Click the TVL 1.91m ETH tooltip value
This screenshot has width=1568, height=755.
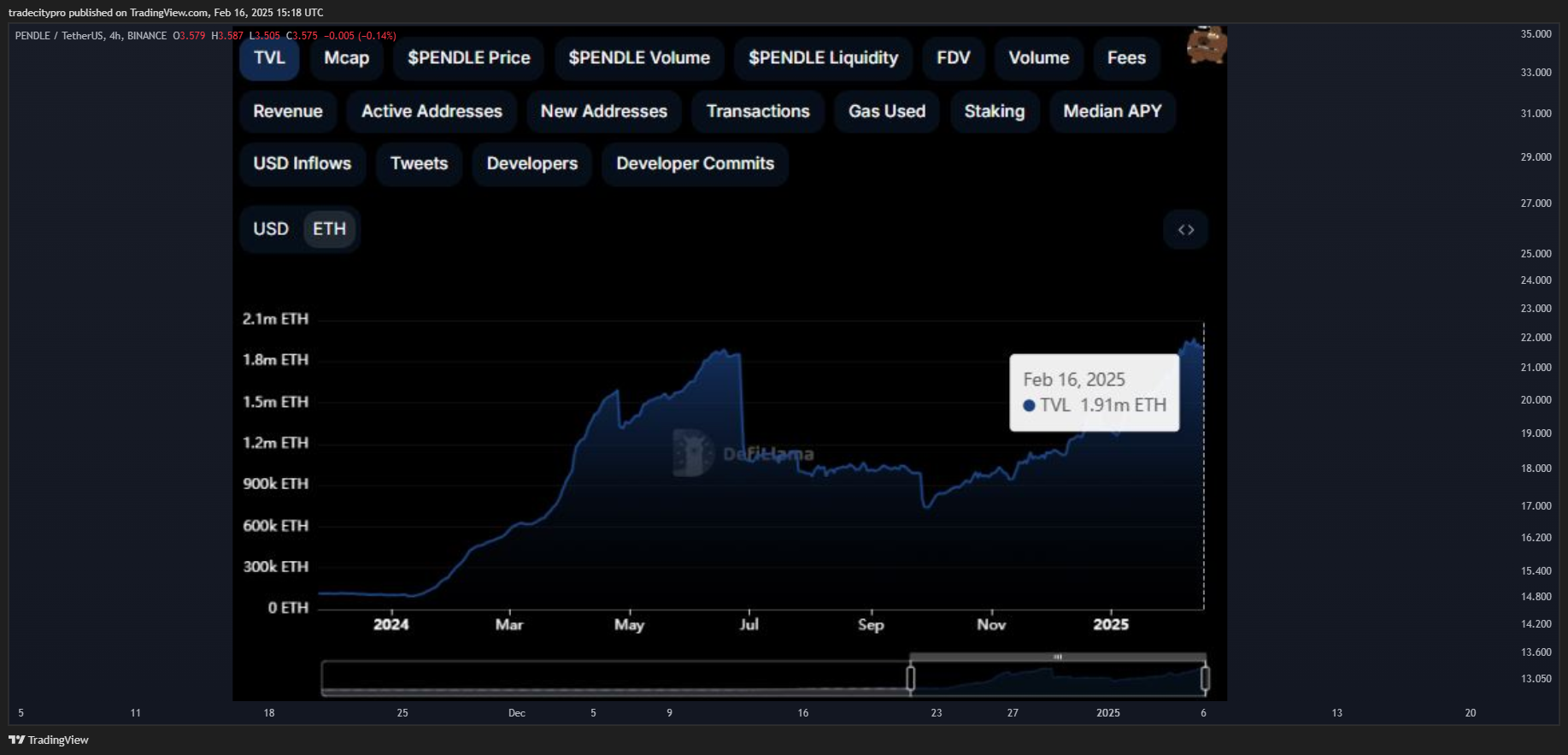tap(1095, 405)
